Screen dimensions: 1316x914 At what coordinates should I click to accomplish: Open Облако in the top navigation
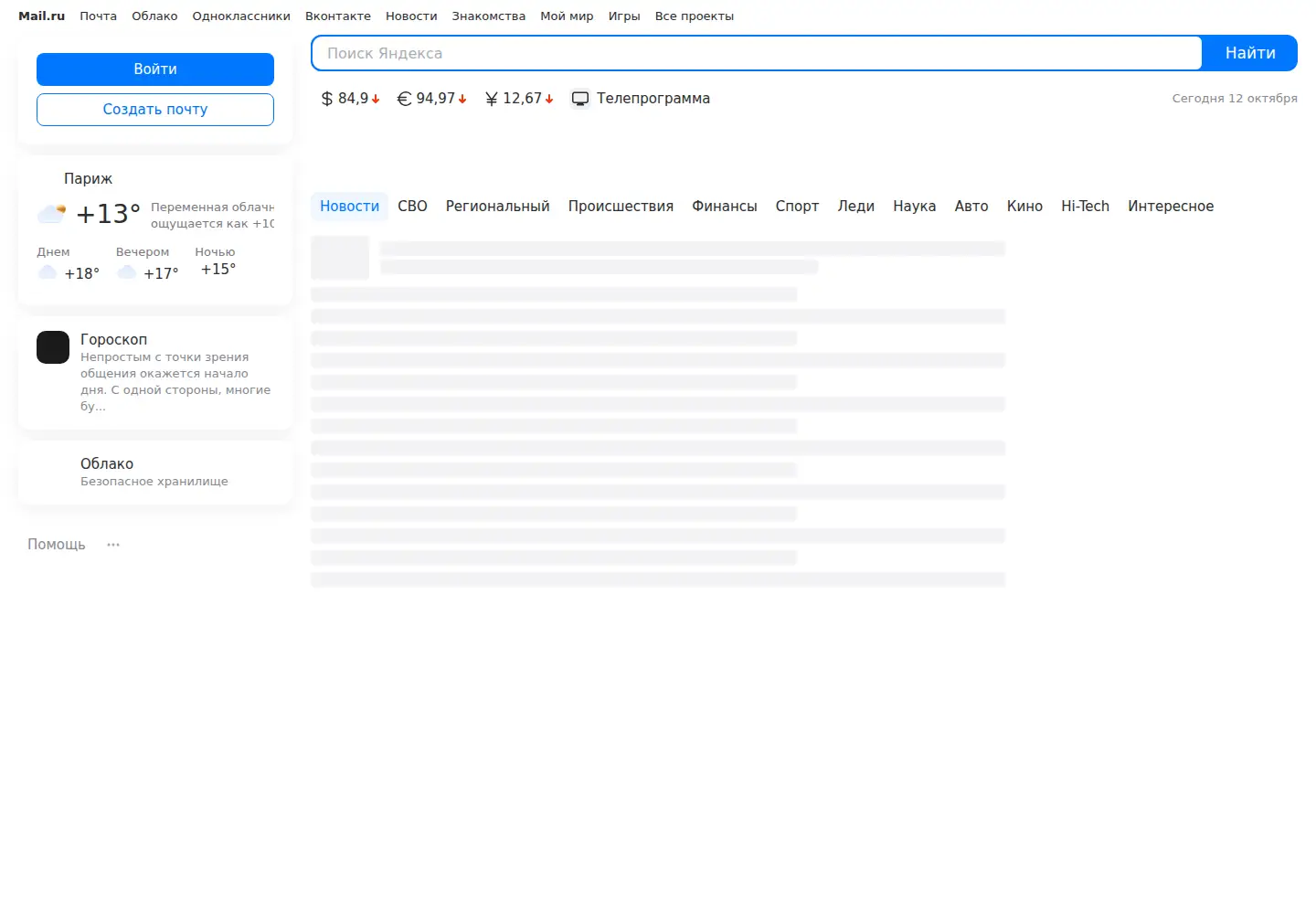click(x=154, y=16)
